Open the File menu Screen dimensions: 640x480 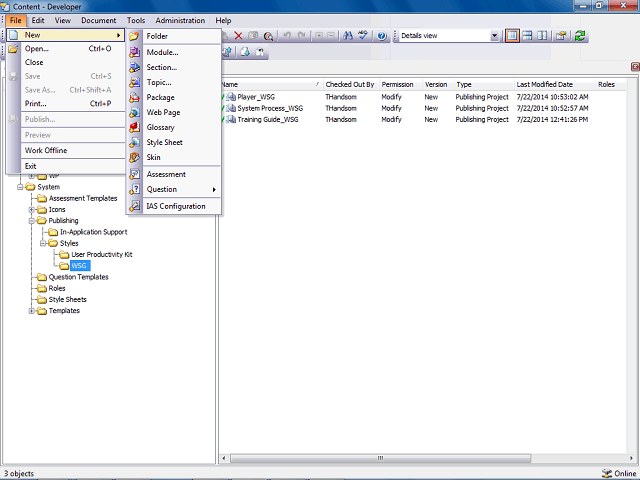point(16,20)
